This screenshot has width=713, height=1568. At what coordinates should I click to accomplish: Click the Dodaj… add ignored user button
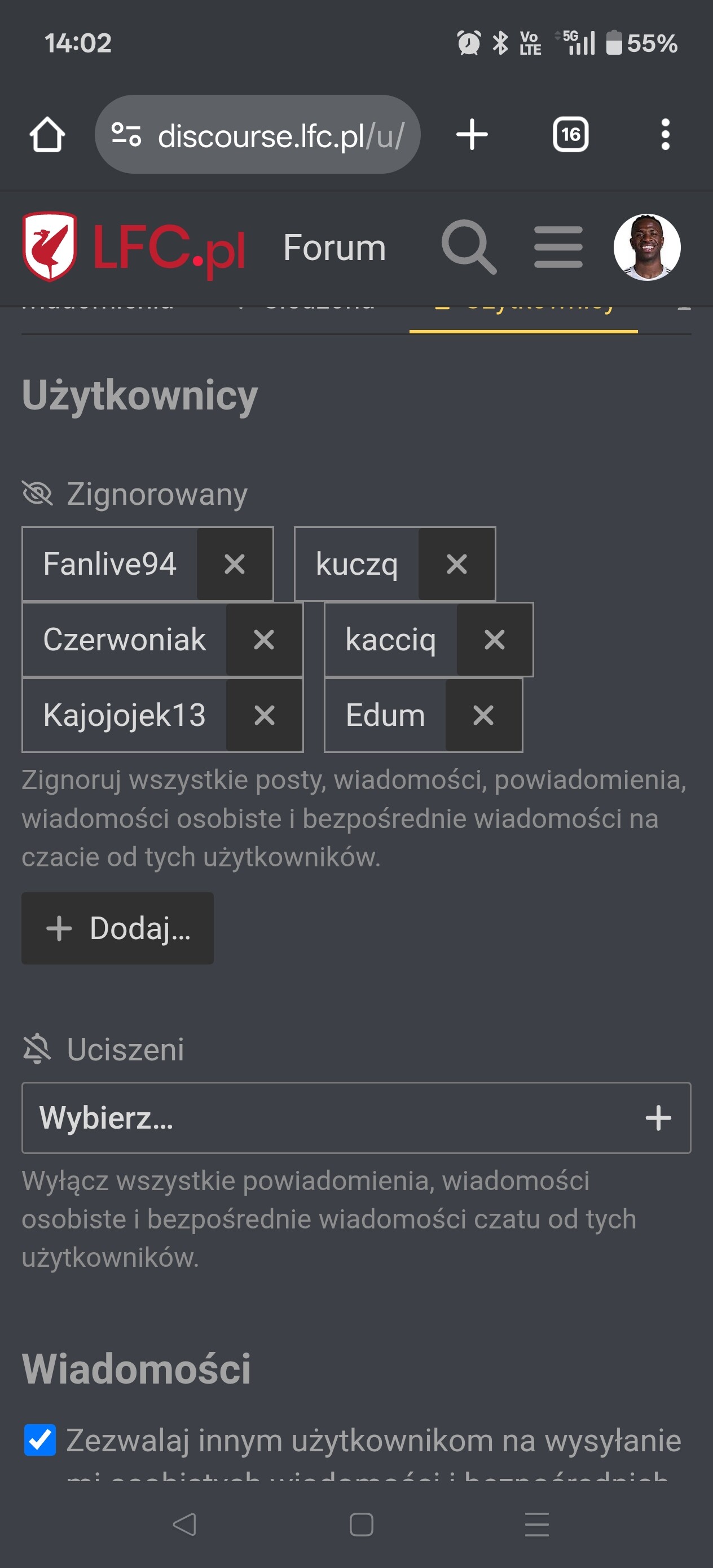tap(117, 928)
